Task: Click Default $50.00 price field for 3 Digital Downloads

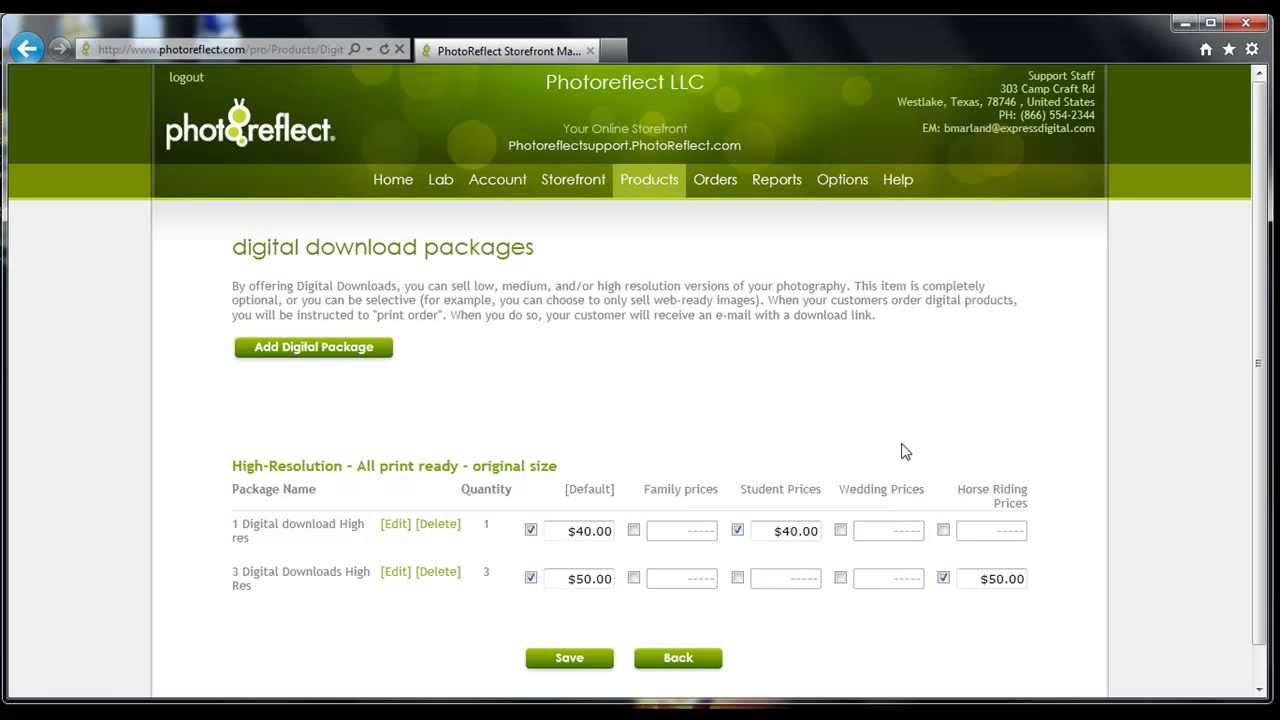Action: [579, 579]
